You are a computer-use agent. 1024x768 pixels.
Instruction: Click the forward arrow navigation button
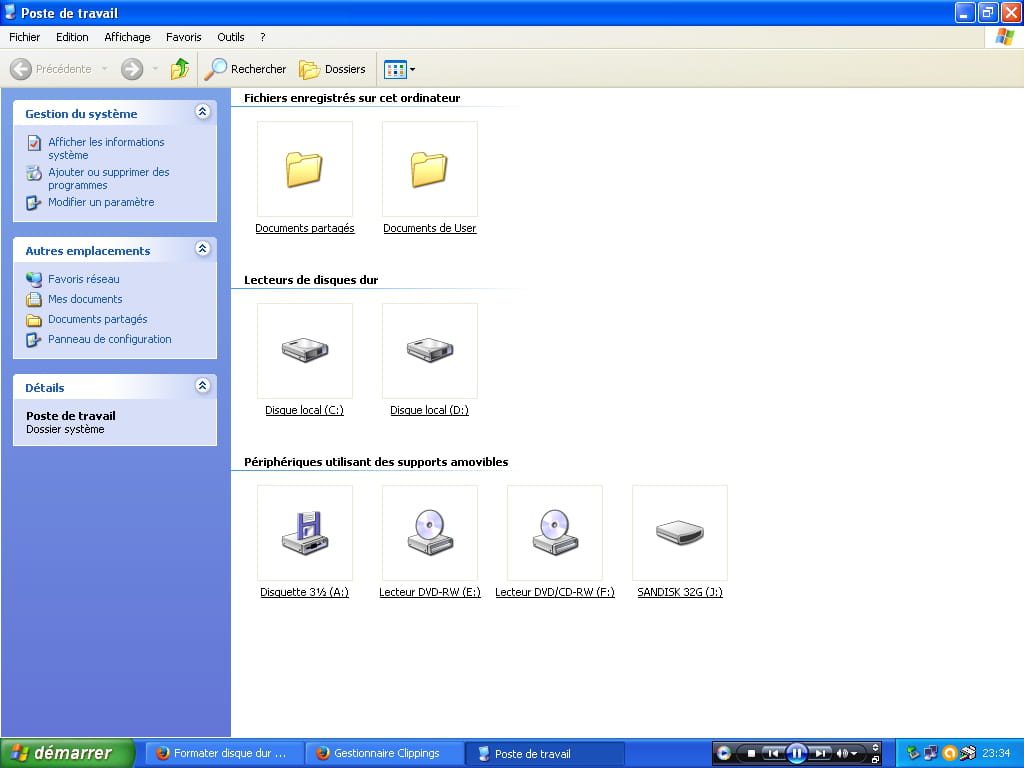(132, 69)
